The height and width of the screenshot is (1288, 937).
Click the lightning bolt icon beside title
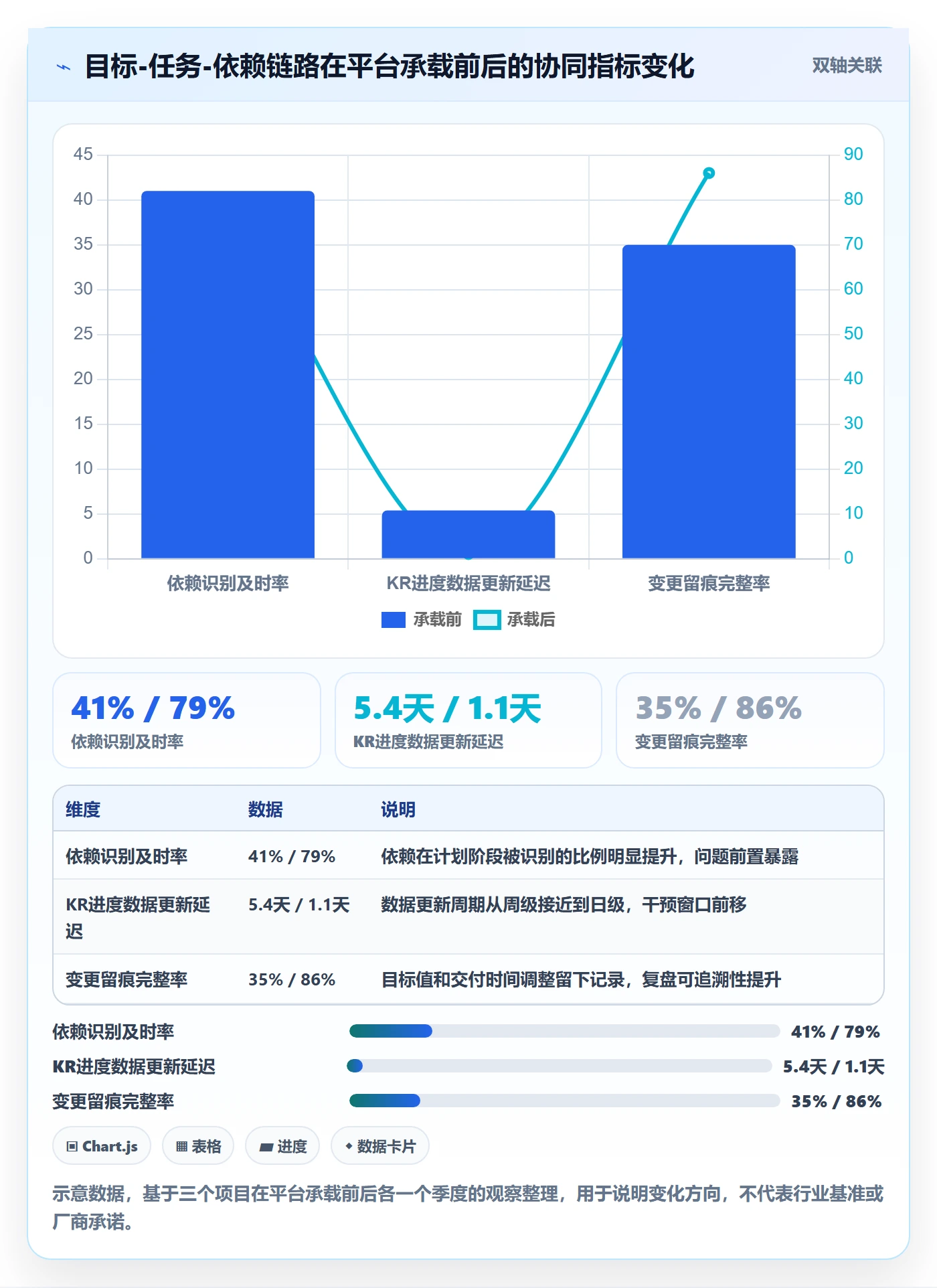pyautogui.click(x=64, y=67)
